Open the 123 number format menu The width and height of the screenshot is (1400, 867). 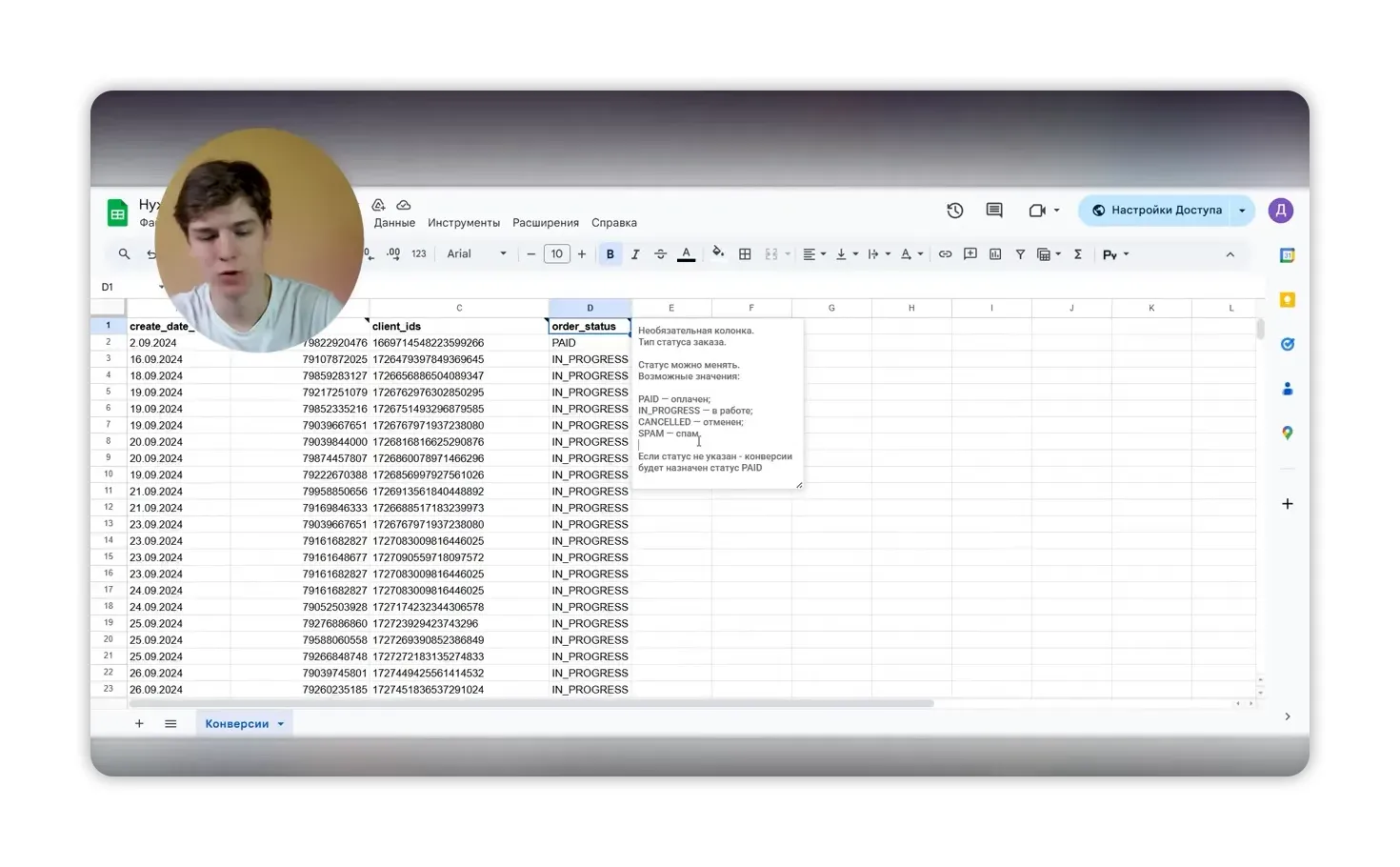click(419, 254)
